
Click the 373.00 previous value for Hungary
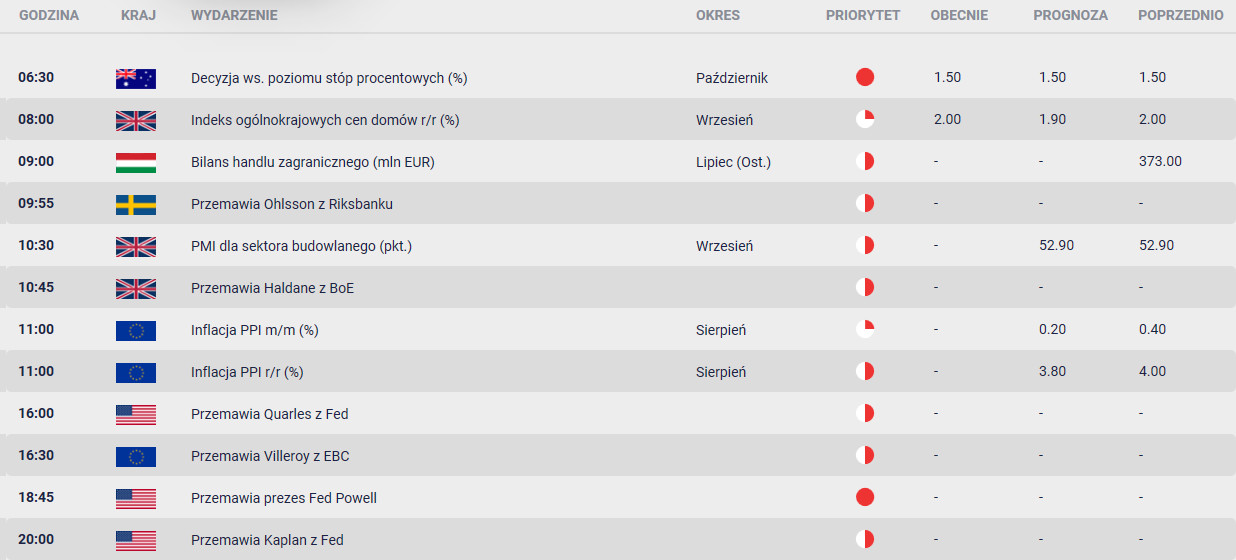pos(1160,162)
